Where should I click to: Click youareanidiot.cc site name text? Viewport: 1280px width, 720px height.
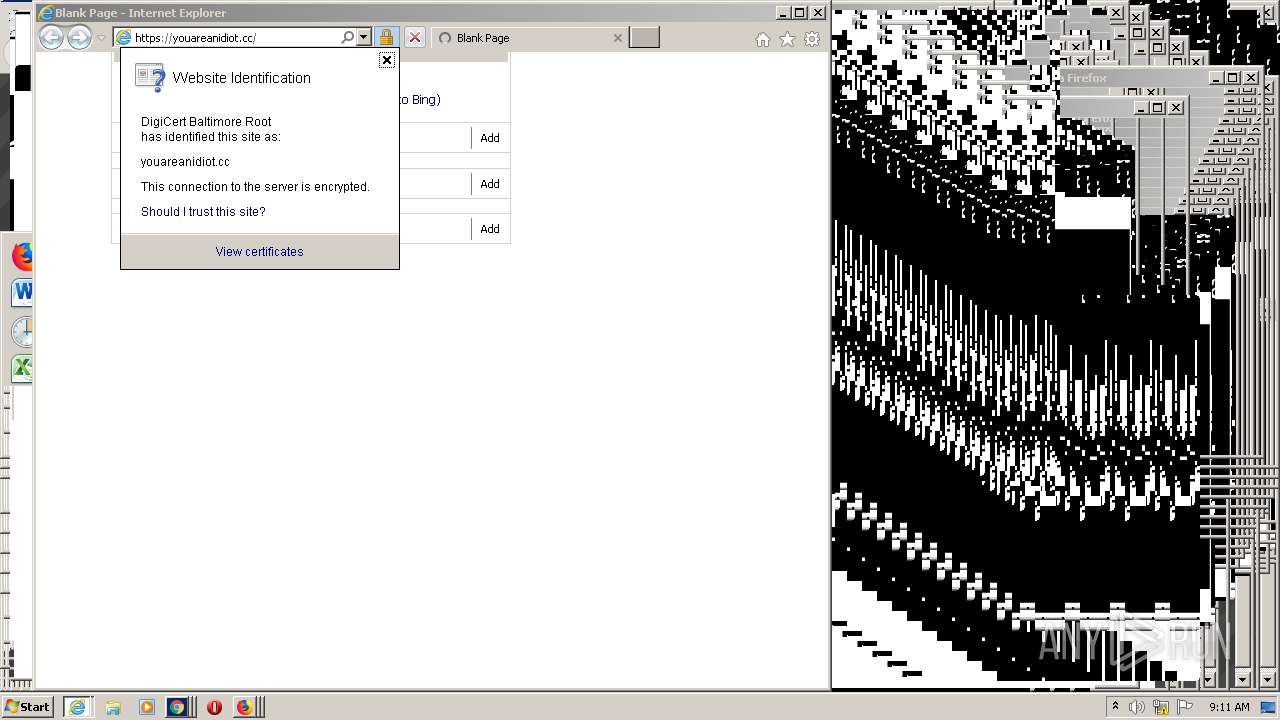(x=185, y=162)
